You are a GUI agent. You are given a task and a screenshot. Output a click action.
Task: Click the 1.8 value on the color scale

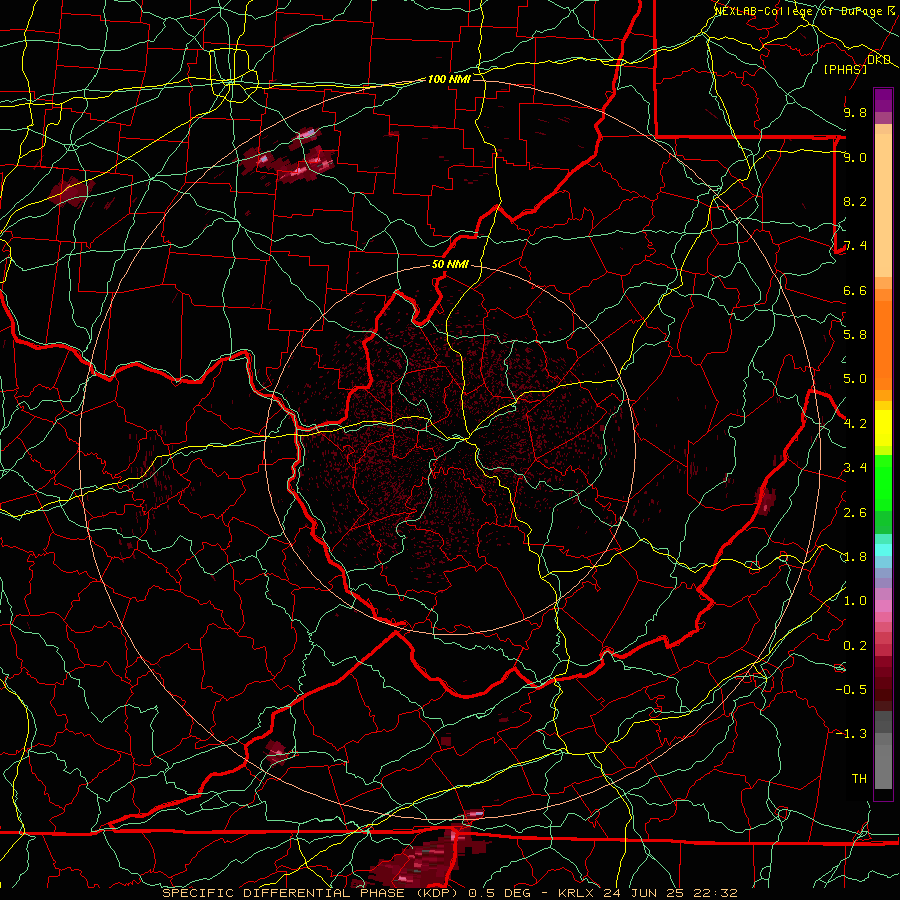click(855, 557)
